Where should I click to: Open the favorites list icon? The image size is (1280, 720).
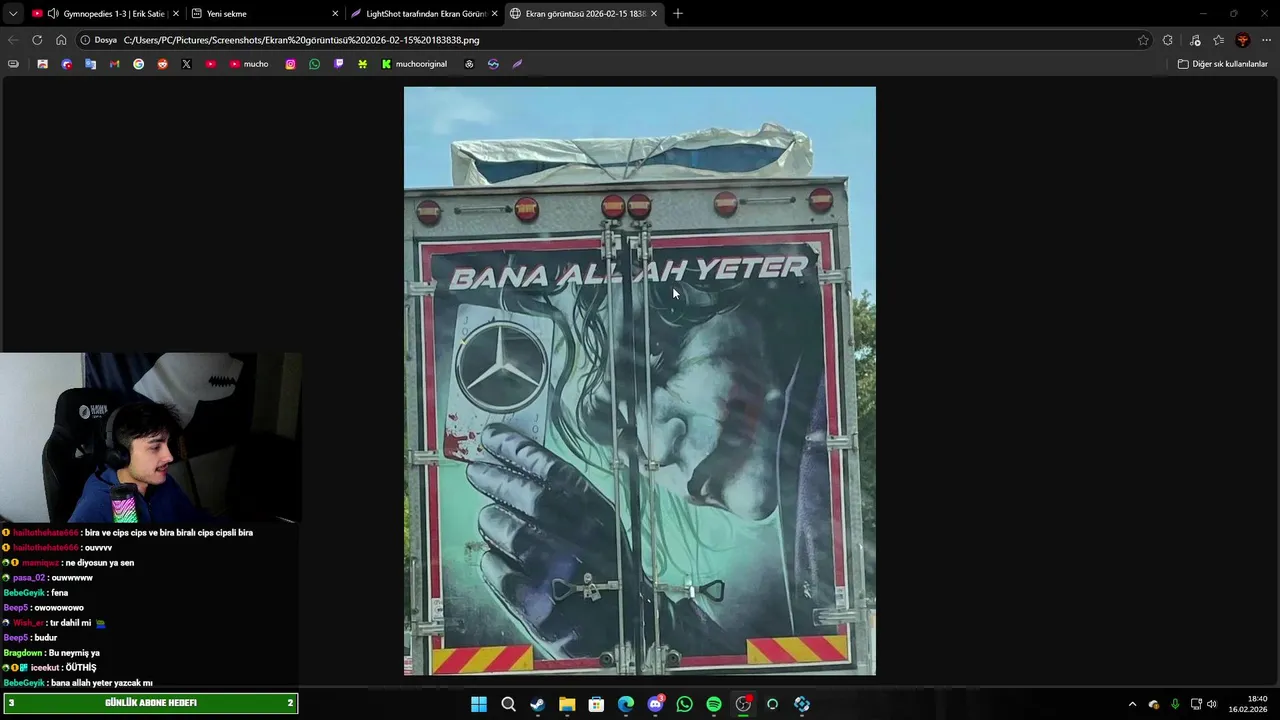coord(1219,40)
